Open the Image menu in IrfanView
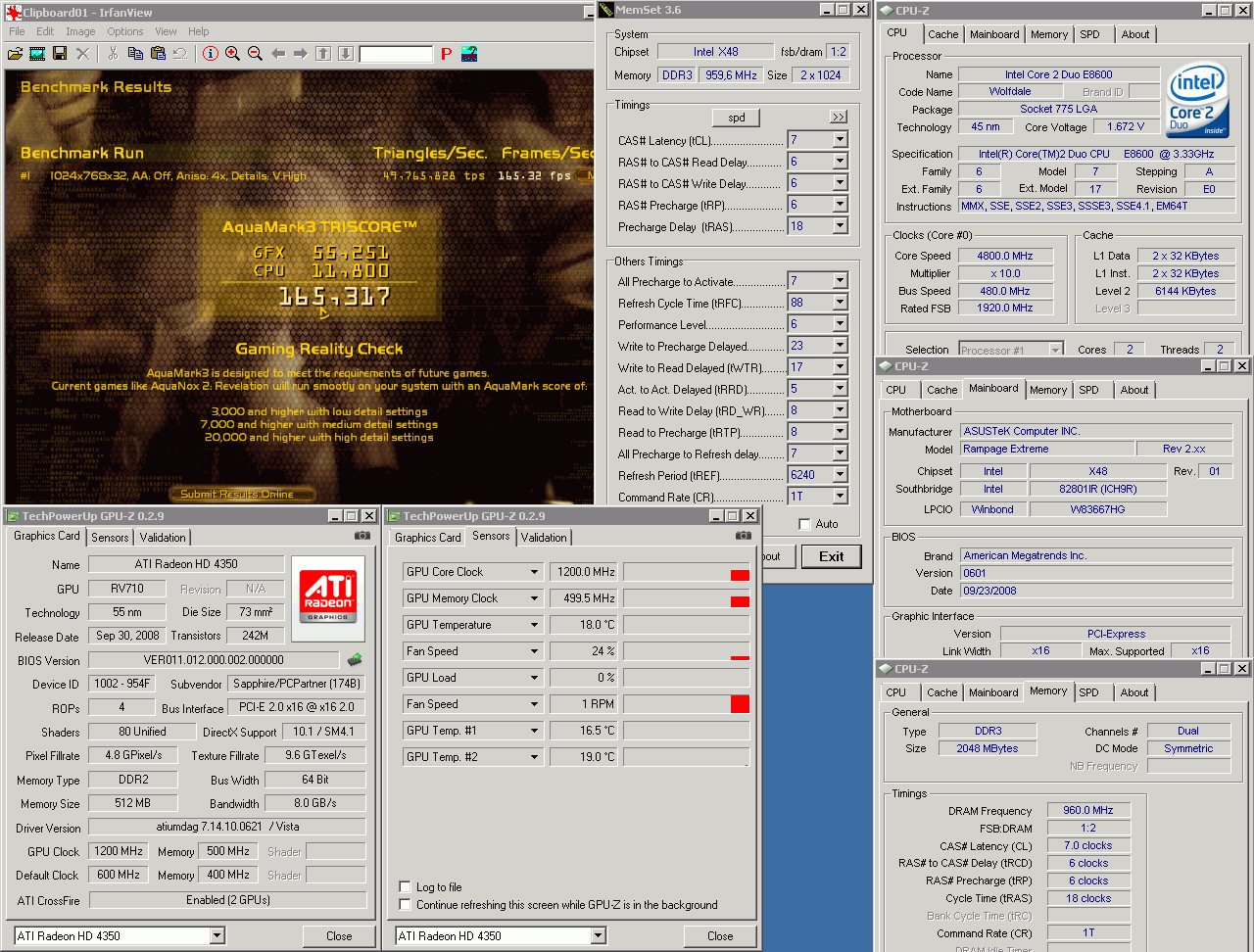1254x952 pixels. (80, 31)
